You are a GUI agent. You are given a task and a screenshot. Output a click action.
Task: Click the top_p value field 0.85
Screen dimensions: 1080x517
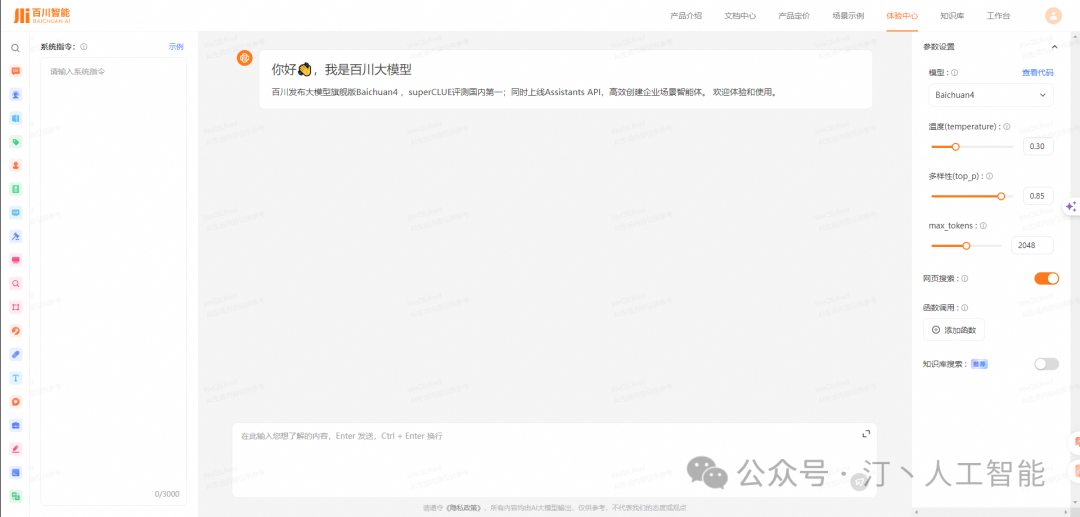[1038, 196]
